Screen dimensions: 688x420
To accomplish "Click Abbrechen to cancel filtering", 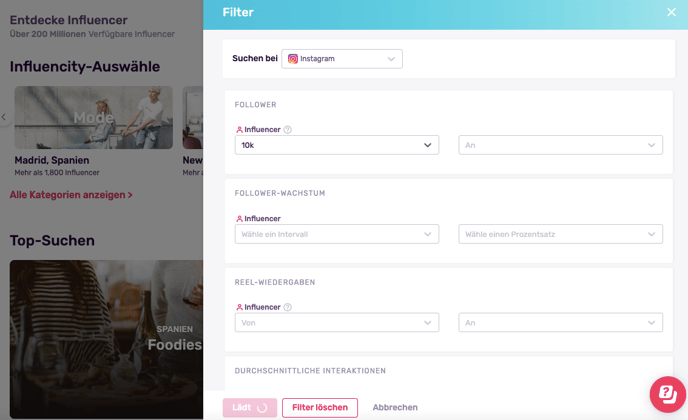I will click(x=395, y=408).
